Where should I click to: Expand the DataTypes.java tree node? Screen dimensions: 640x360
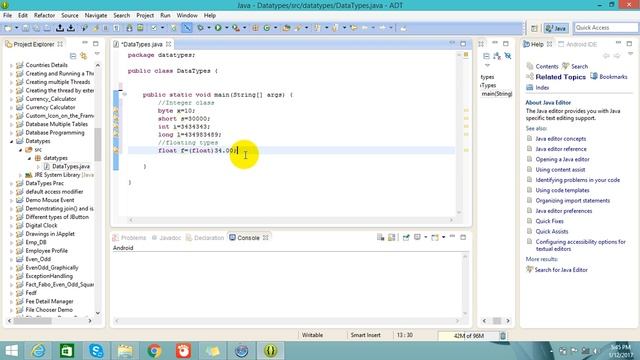[38, 167]
